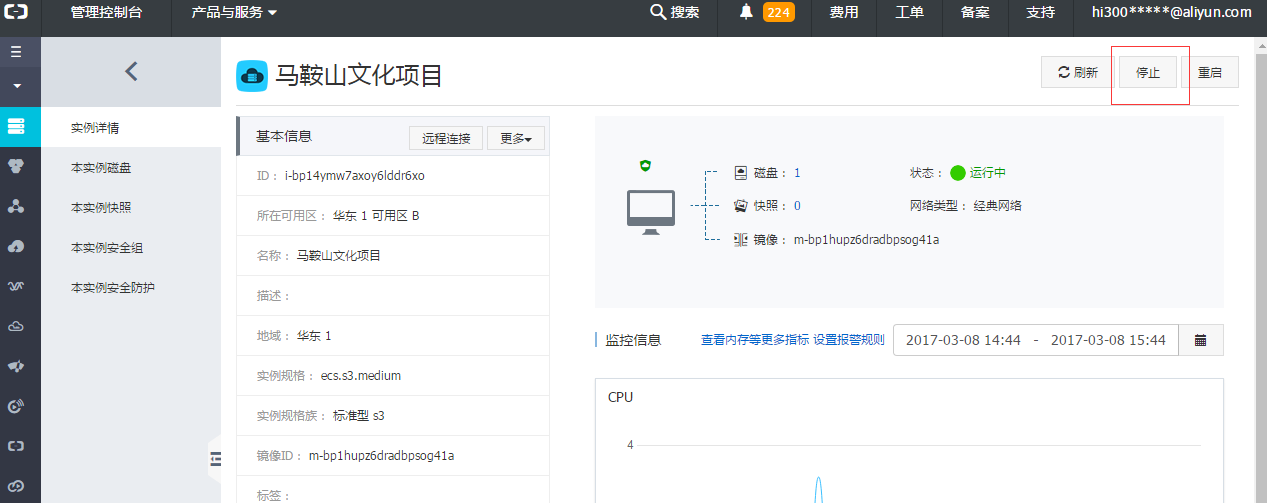The image size is (1267, 503).
Task: Click the orange 224 notification badge
Action: 779,12
